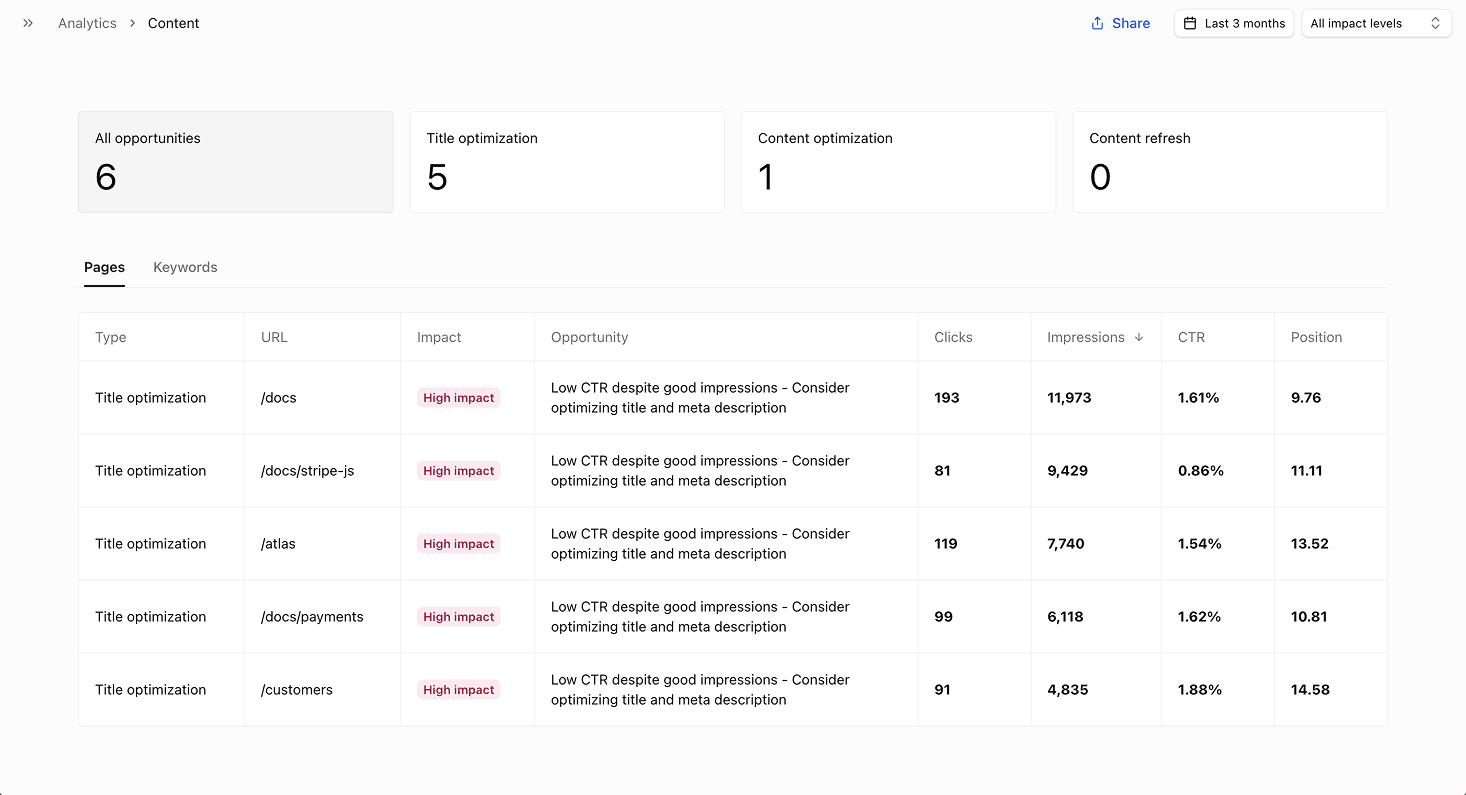Open the /docs/stripe-js URL row
1466x795 pixels.
(x=307, y=471)
